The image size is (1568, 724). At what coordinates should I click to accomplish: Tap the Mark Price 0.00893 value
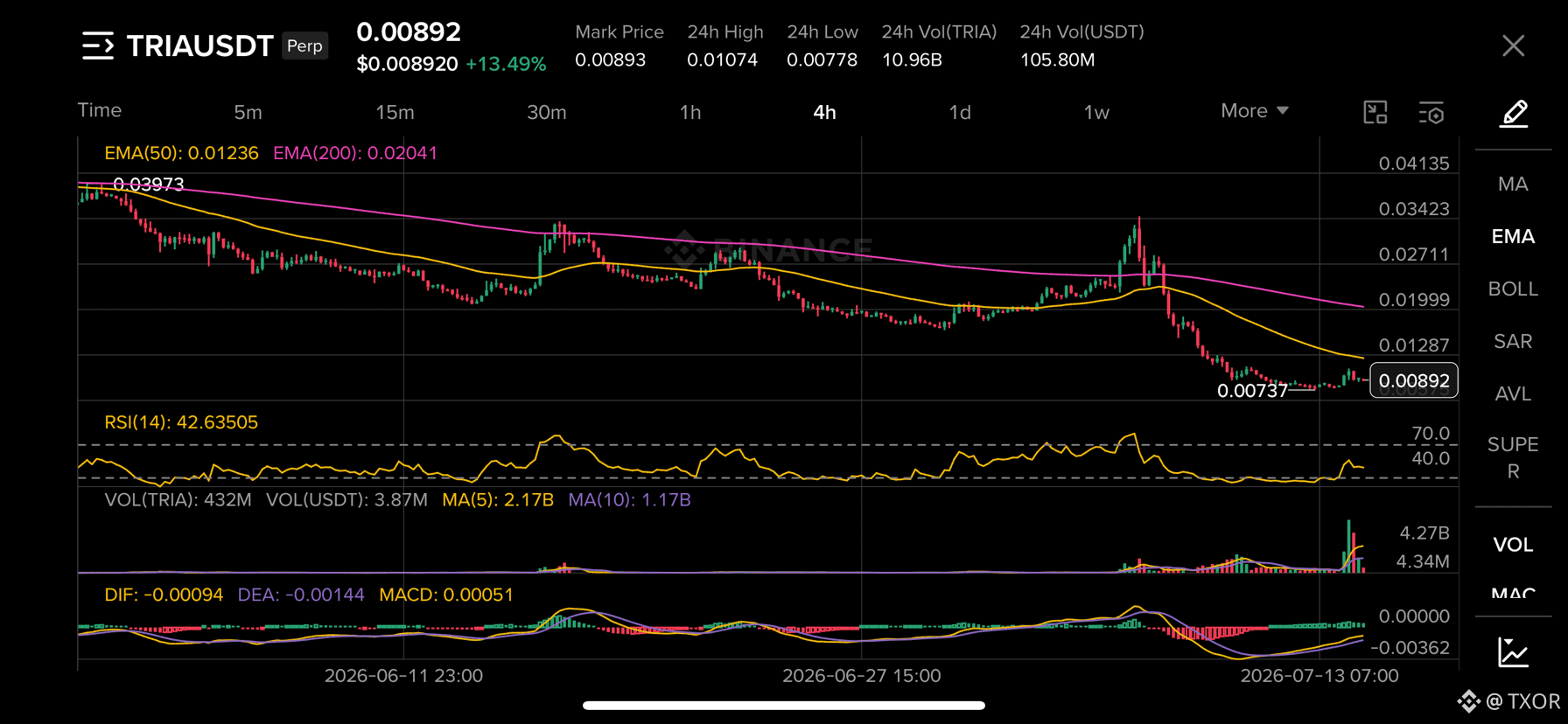(x=611, y=60)
